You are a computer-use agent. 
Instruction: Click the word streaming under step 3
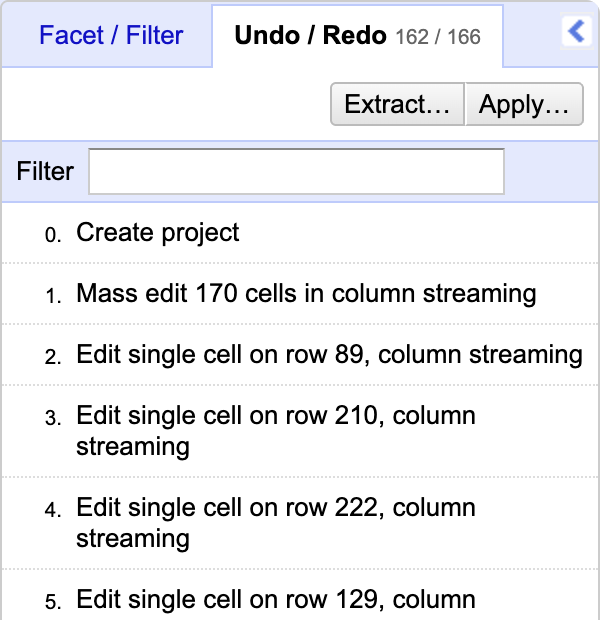click(x=133, y=448)
